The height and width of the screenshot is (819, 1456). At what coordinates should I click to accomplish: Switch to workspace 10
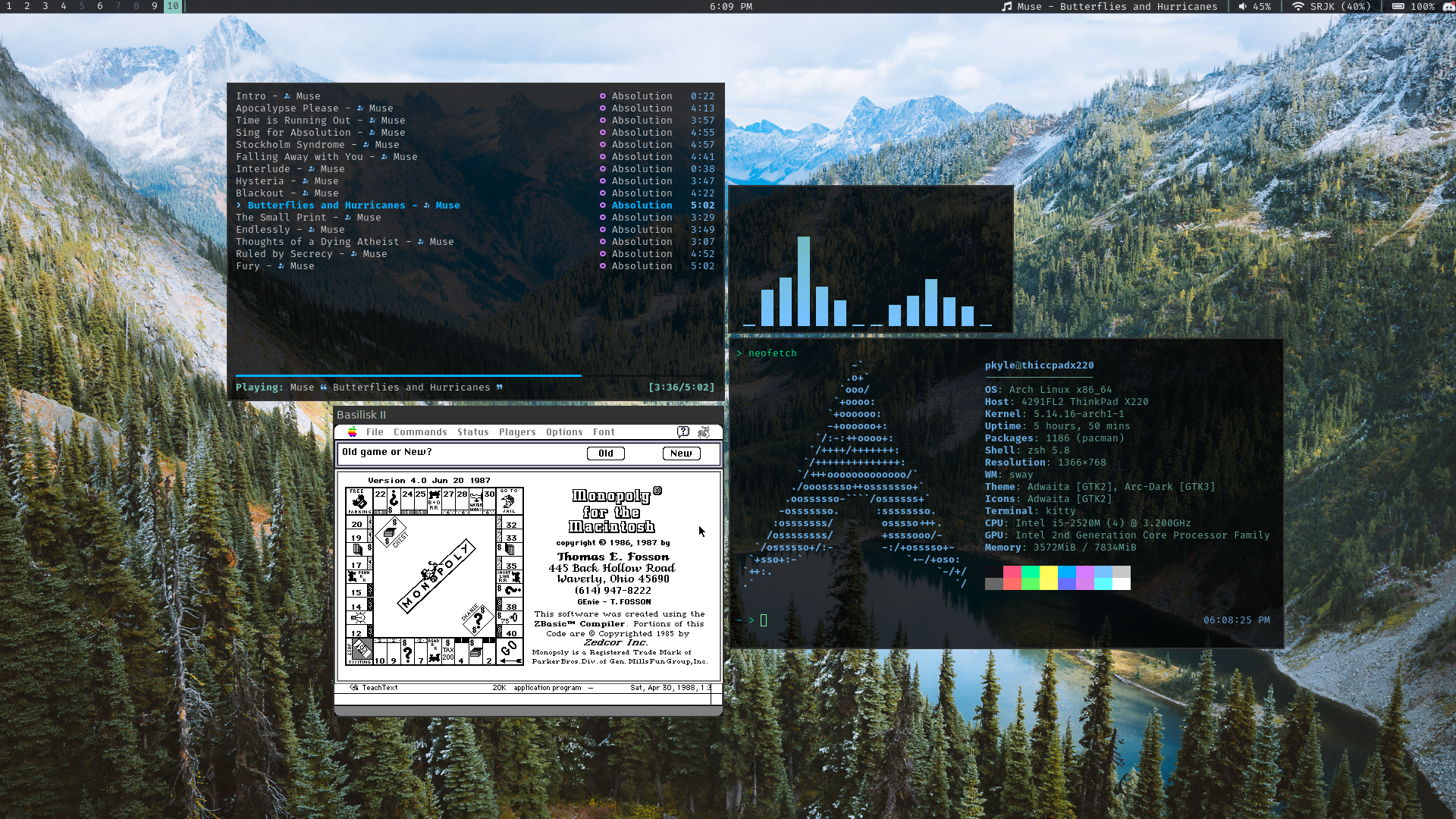(173, 6)
